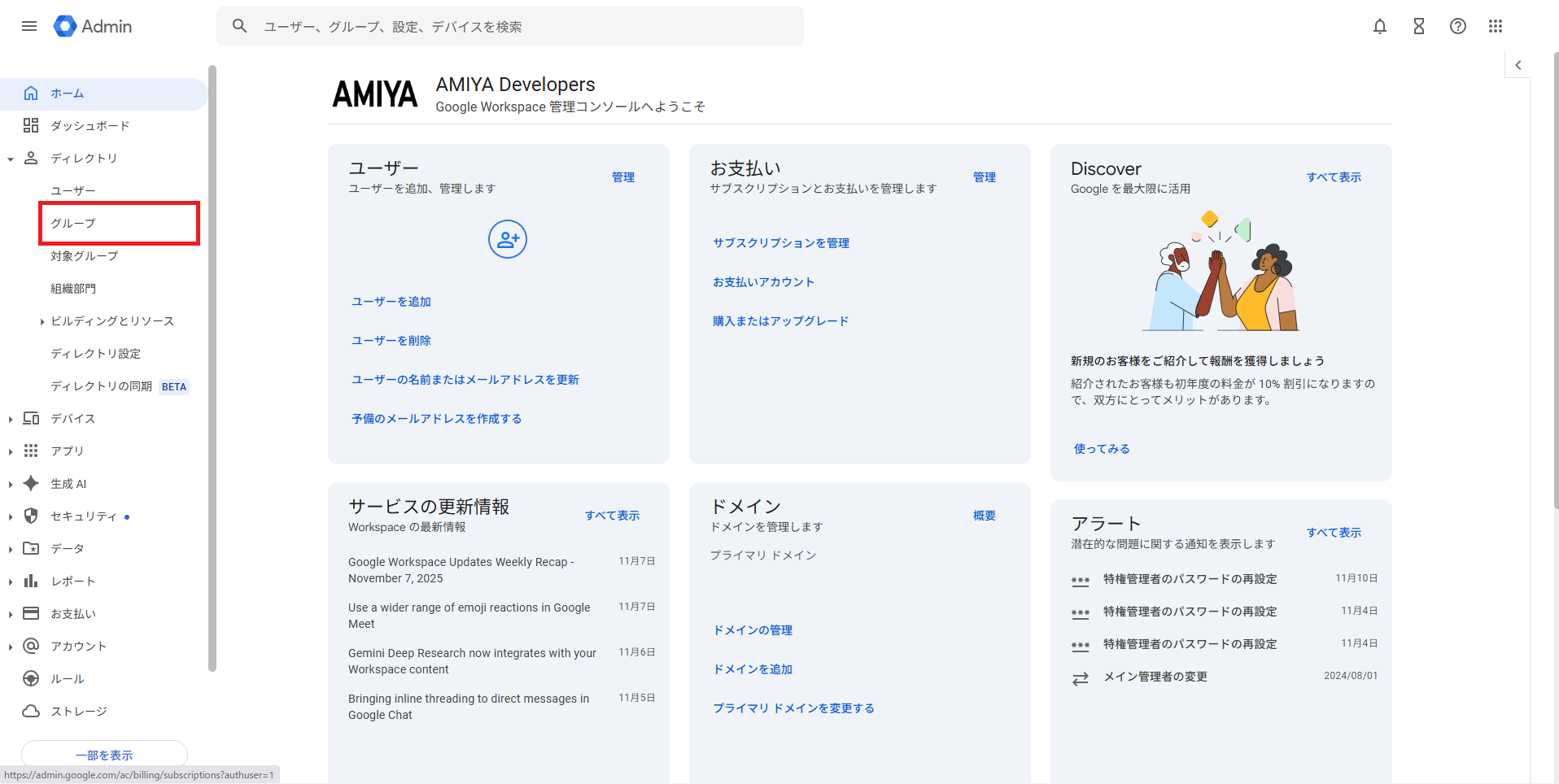Click the ストレージ cloud icon

click(x=31, y=711)
